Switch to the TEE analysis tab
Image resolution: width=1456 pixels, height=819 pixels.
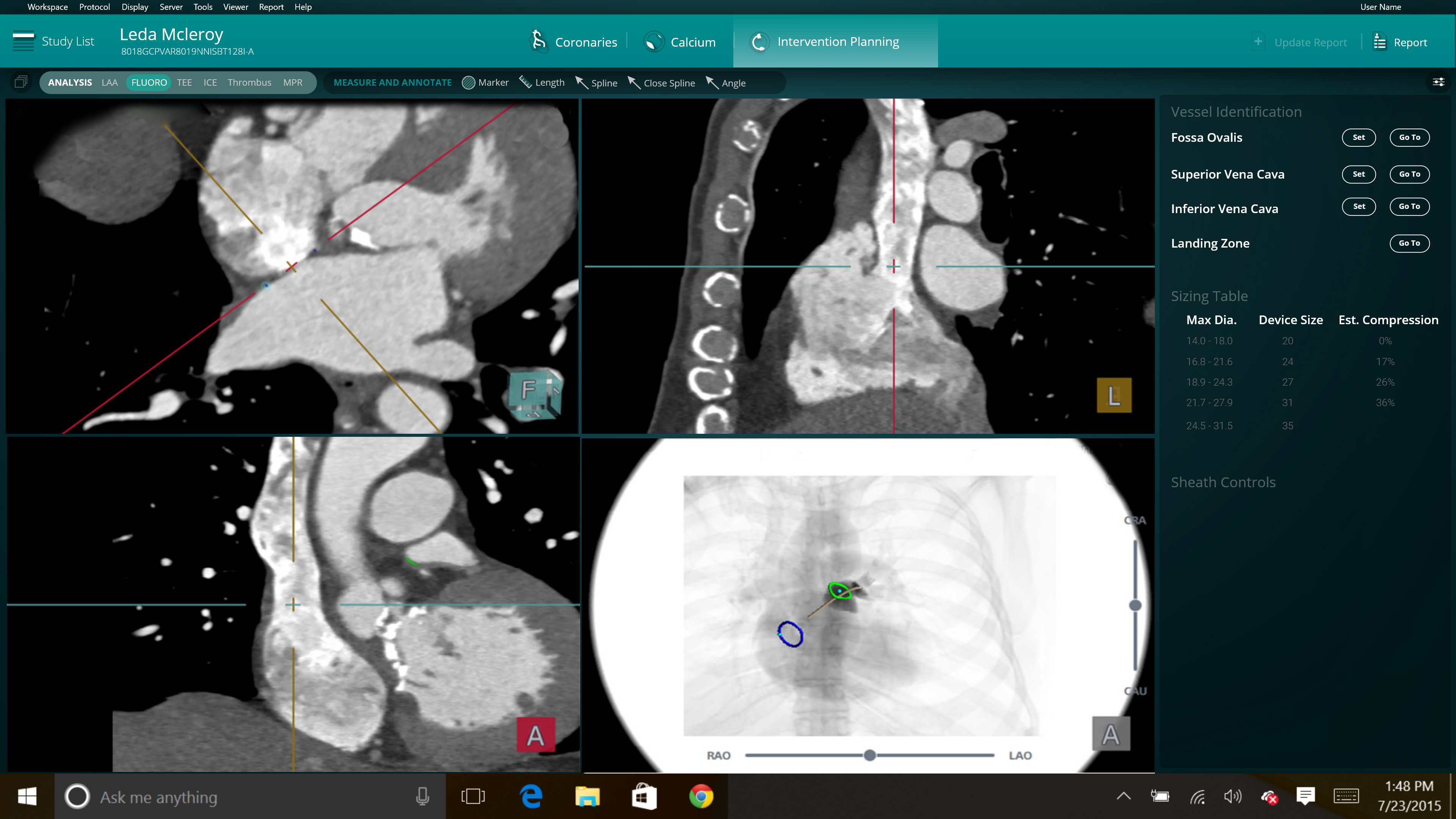[184, 83]
